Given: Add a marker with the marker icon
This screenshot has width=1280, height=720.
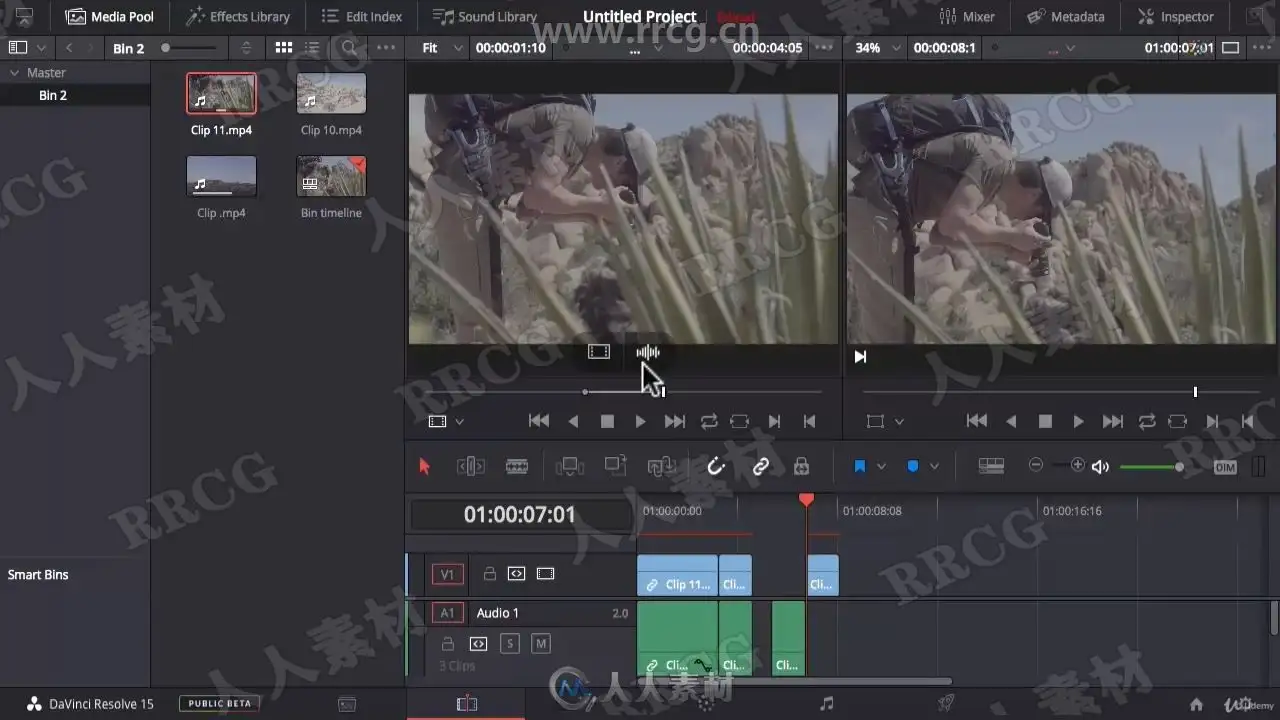Looking at the screenshot, I should pos(912,467).
